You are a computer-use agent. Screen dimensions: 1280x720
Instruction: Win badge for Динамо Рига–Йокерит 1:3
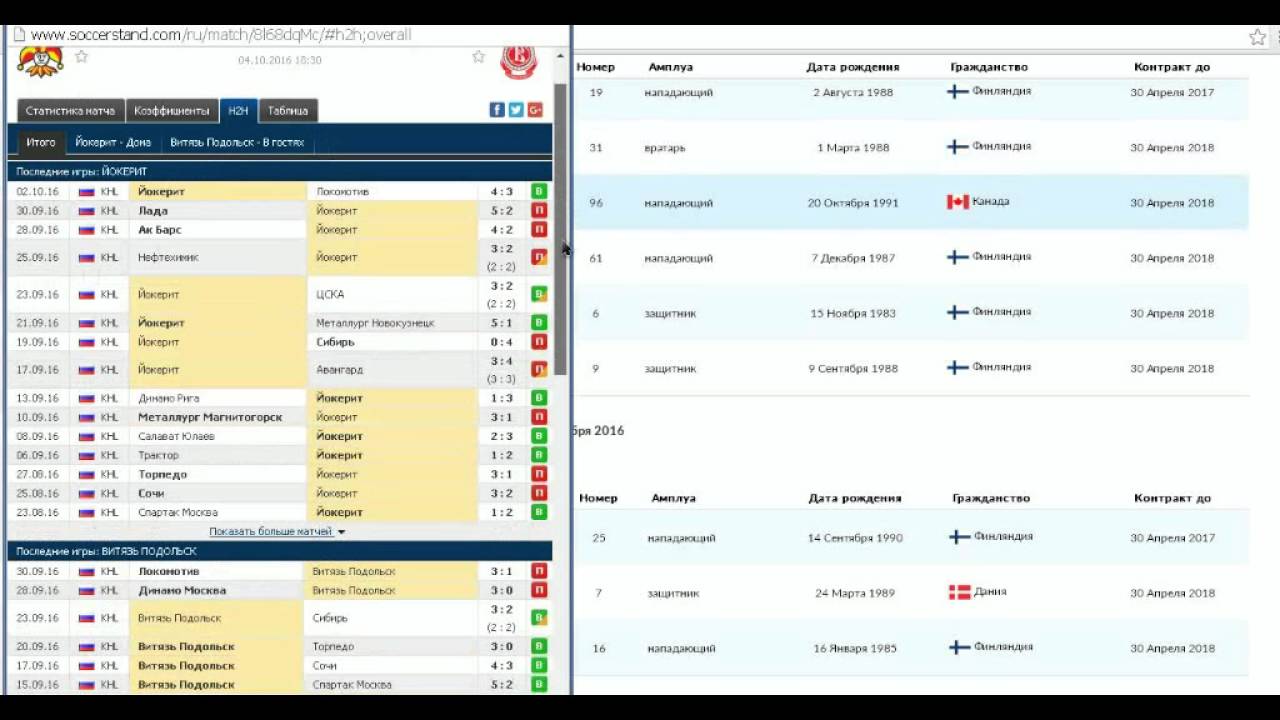539,398
